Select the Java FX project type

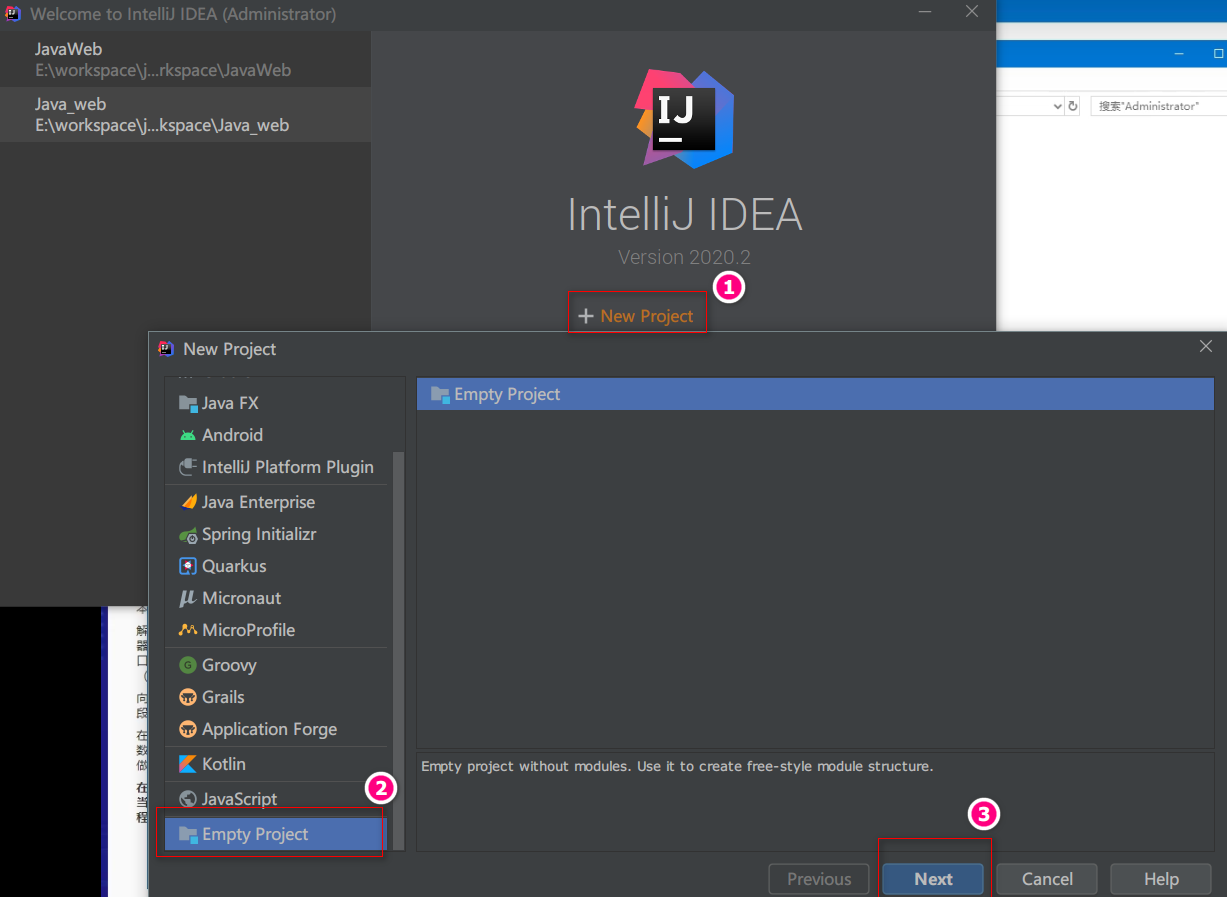click(x=275, y=403)
